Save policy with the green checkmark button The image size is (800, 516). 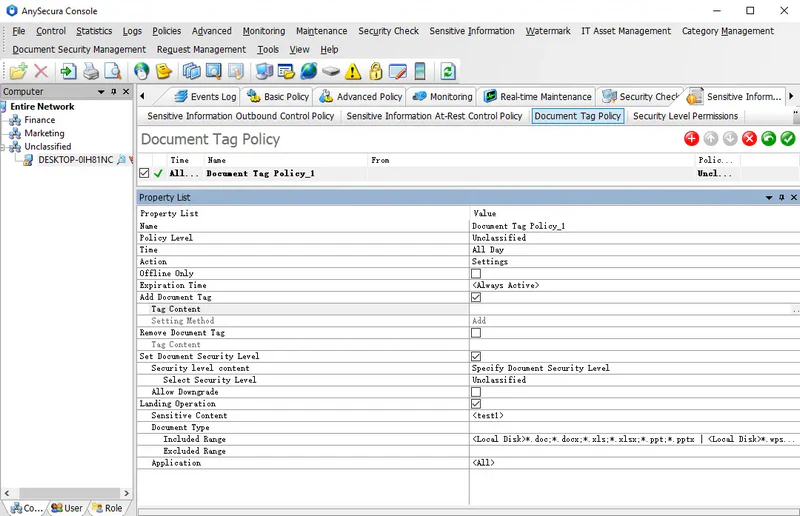[x=788, y=138]
